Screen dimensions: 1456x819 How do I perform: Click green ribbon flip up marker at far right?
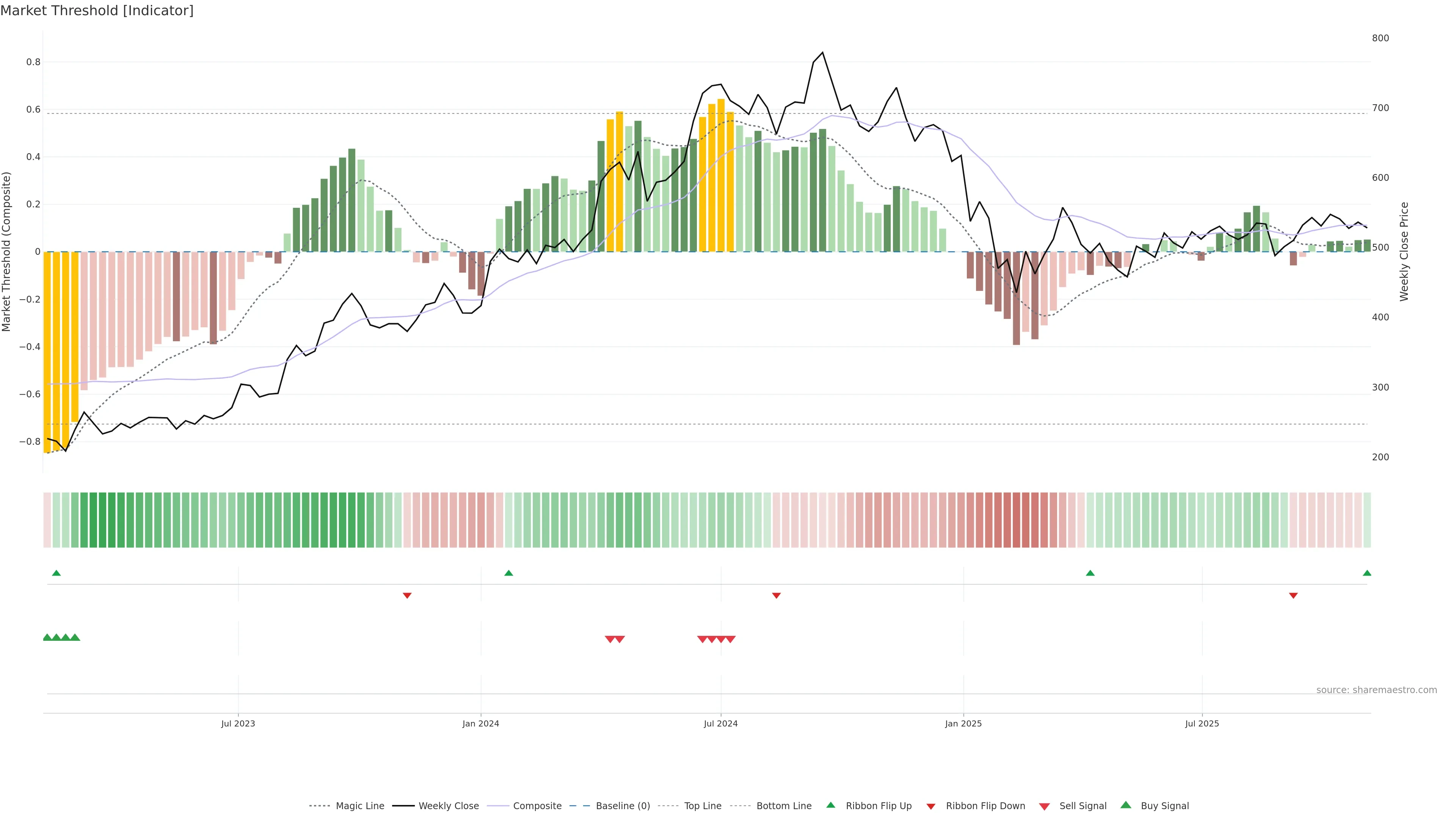(1367, 573)
